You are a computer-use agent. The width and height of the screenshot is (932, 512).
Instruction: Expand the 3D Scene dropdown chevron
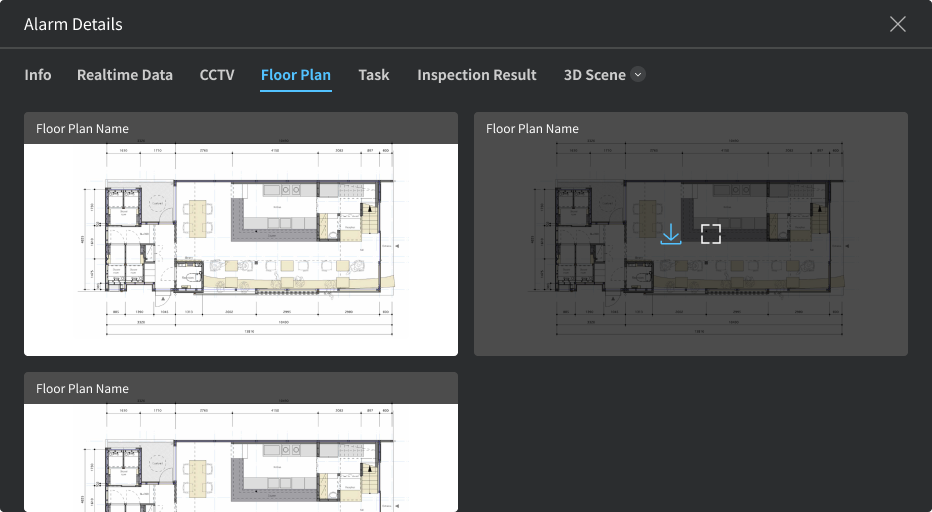pyautogui.click(x=638, y=75)
